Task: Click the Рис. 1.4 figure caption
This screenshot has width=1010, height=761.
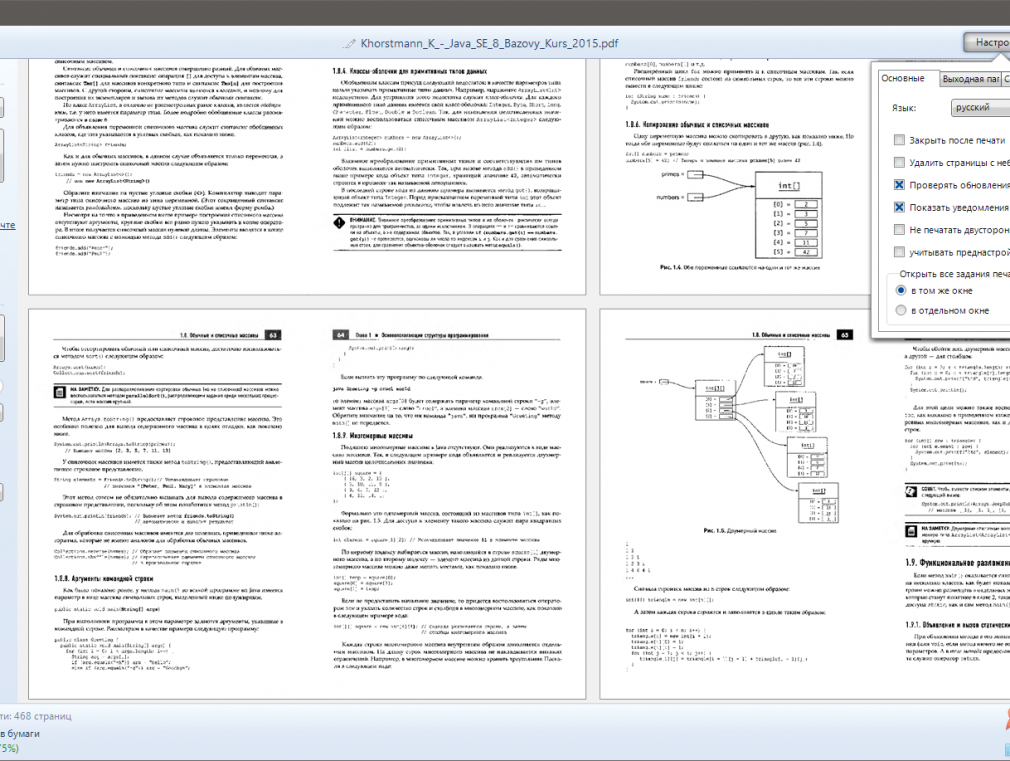Action: pyautogui.click(x=740, y=267)
